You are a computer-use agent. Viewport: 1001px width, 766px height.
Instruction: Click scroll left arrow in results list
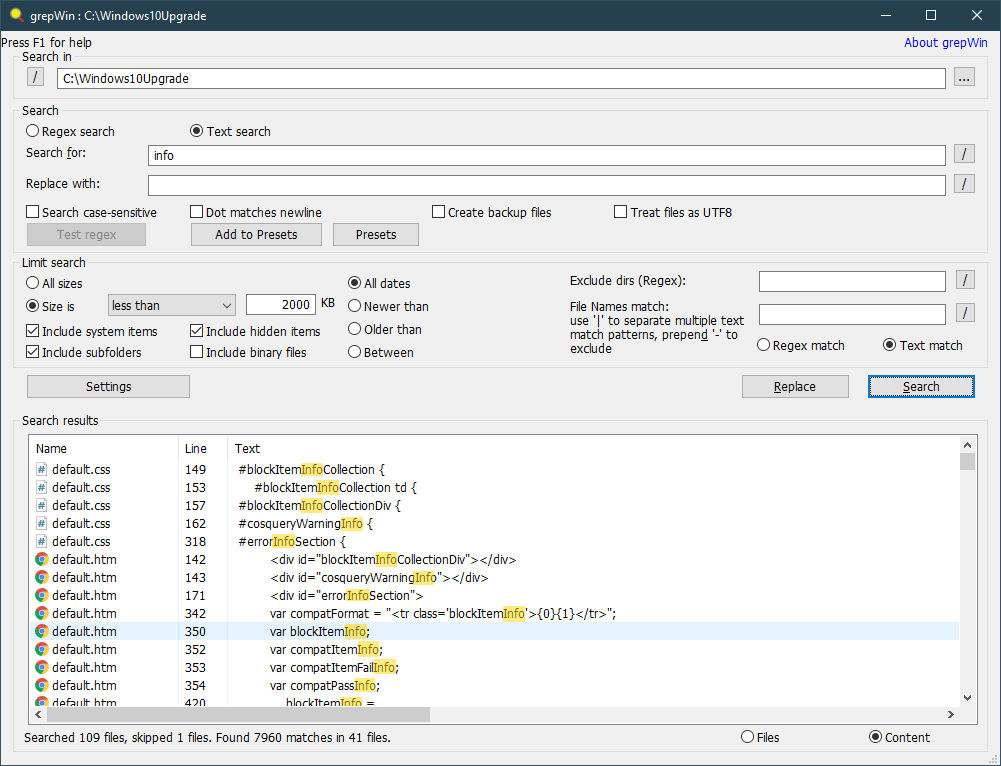click(x=38, y=714)
